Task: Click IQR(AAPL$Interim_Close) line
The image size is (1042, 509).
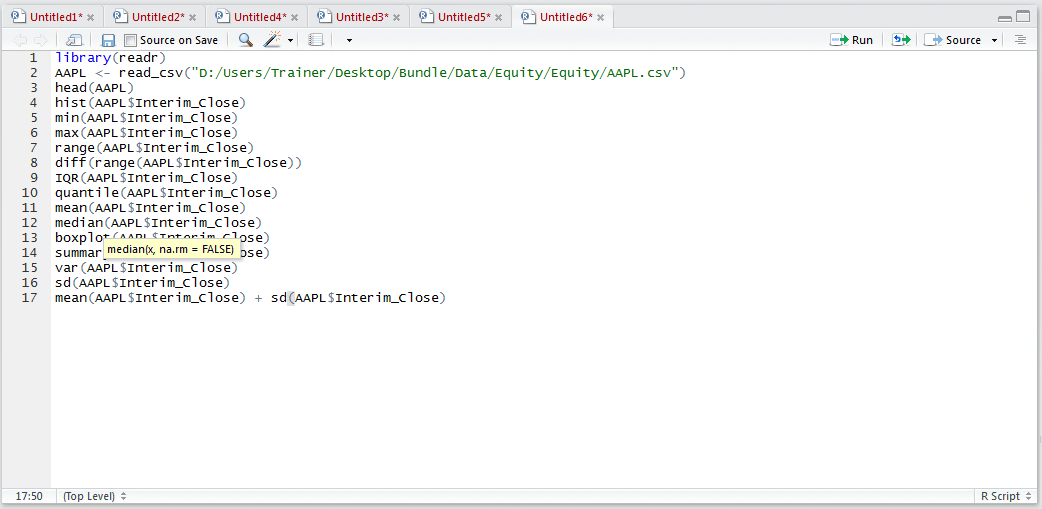Action: coord(147,177)
